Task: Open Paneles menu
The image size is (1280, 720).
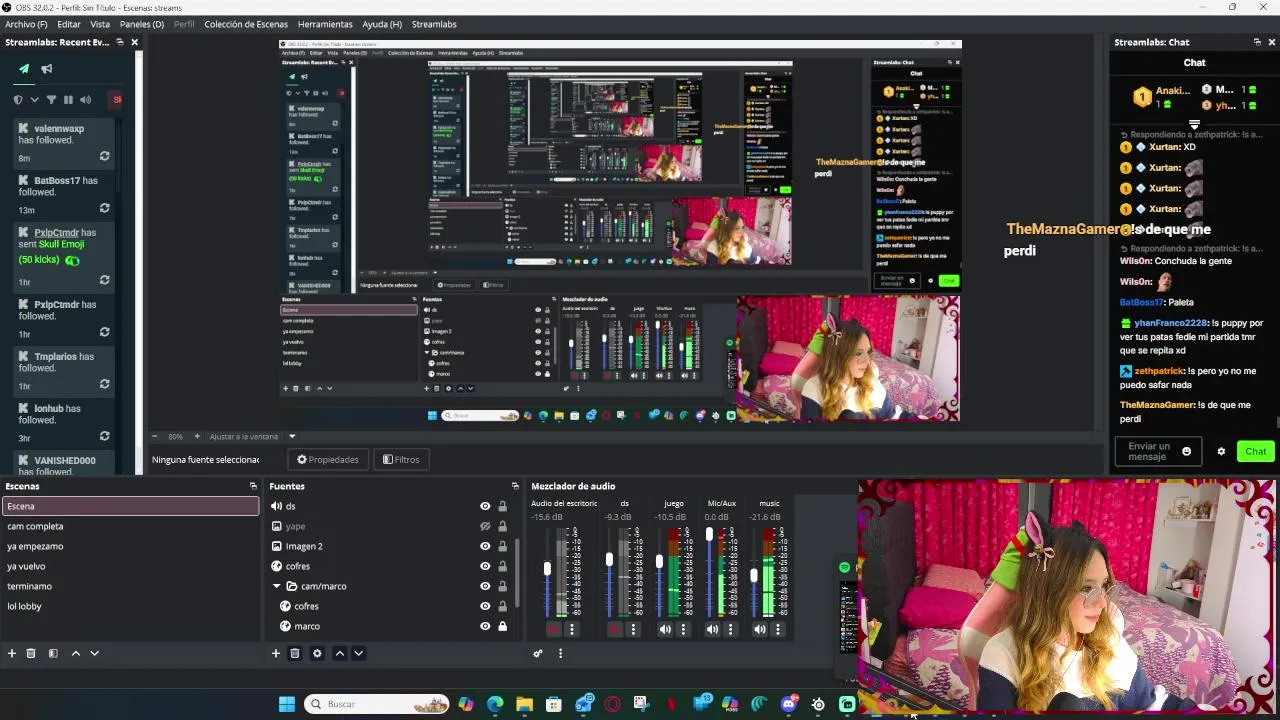Action: tap(142, 24)
